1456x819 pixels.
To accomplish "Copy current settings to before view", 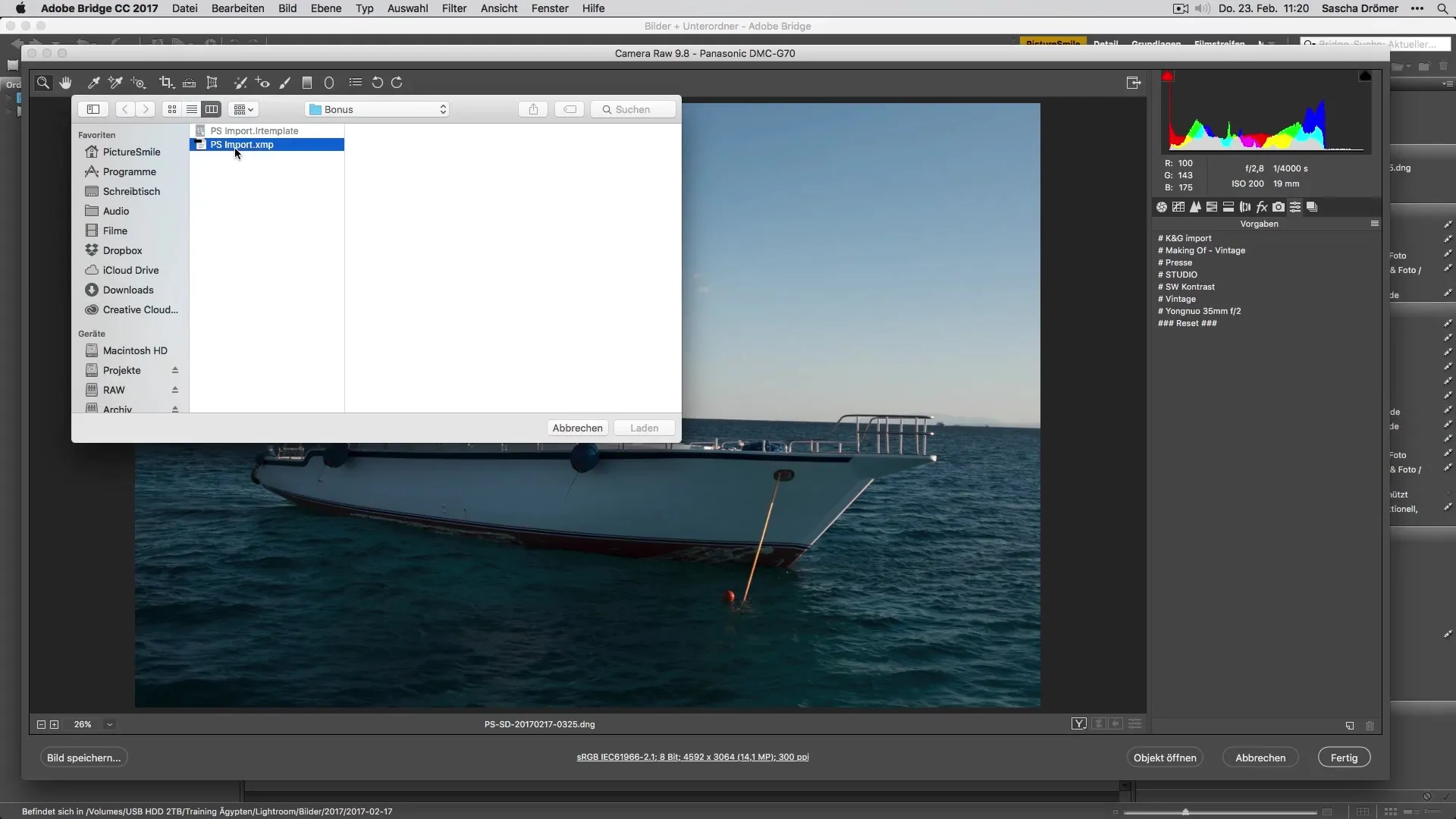I will click(1116, 724).
